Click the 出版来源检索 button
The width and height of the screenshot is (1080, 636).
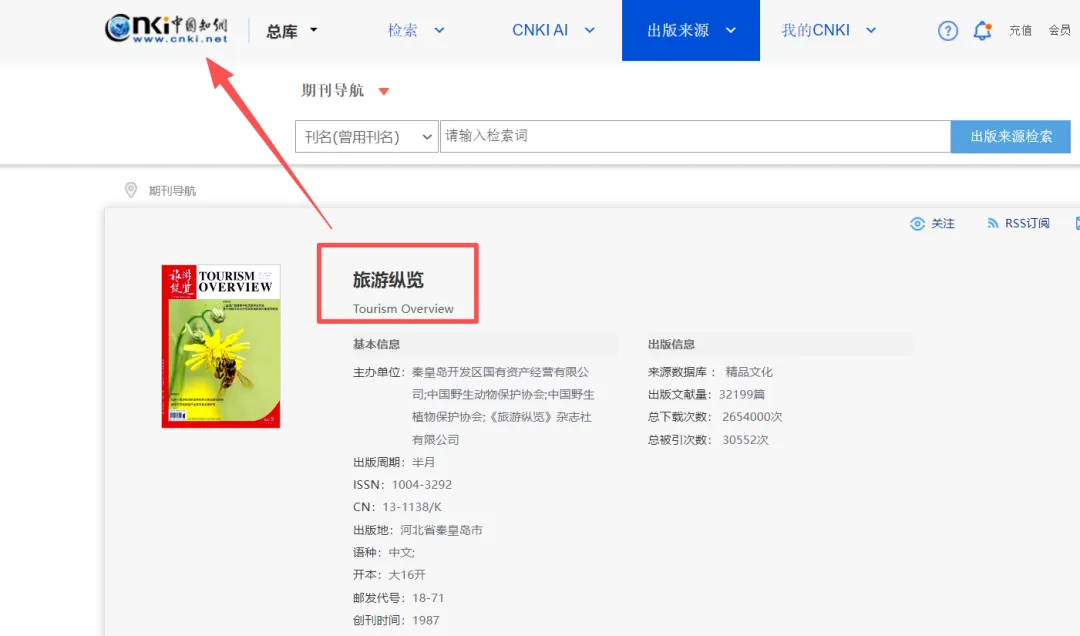coord(1010,136)
